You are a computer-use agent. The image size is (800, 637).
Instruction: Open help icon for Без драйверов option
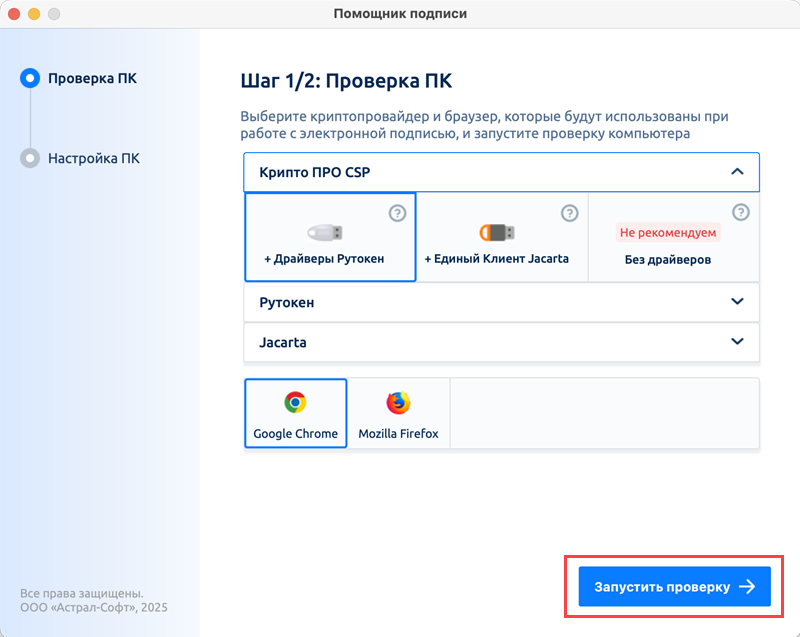[x=740, y=213]
